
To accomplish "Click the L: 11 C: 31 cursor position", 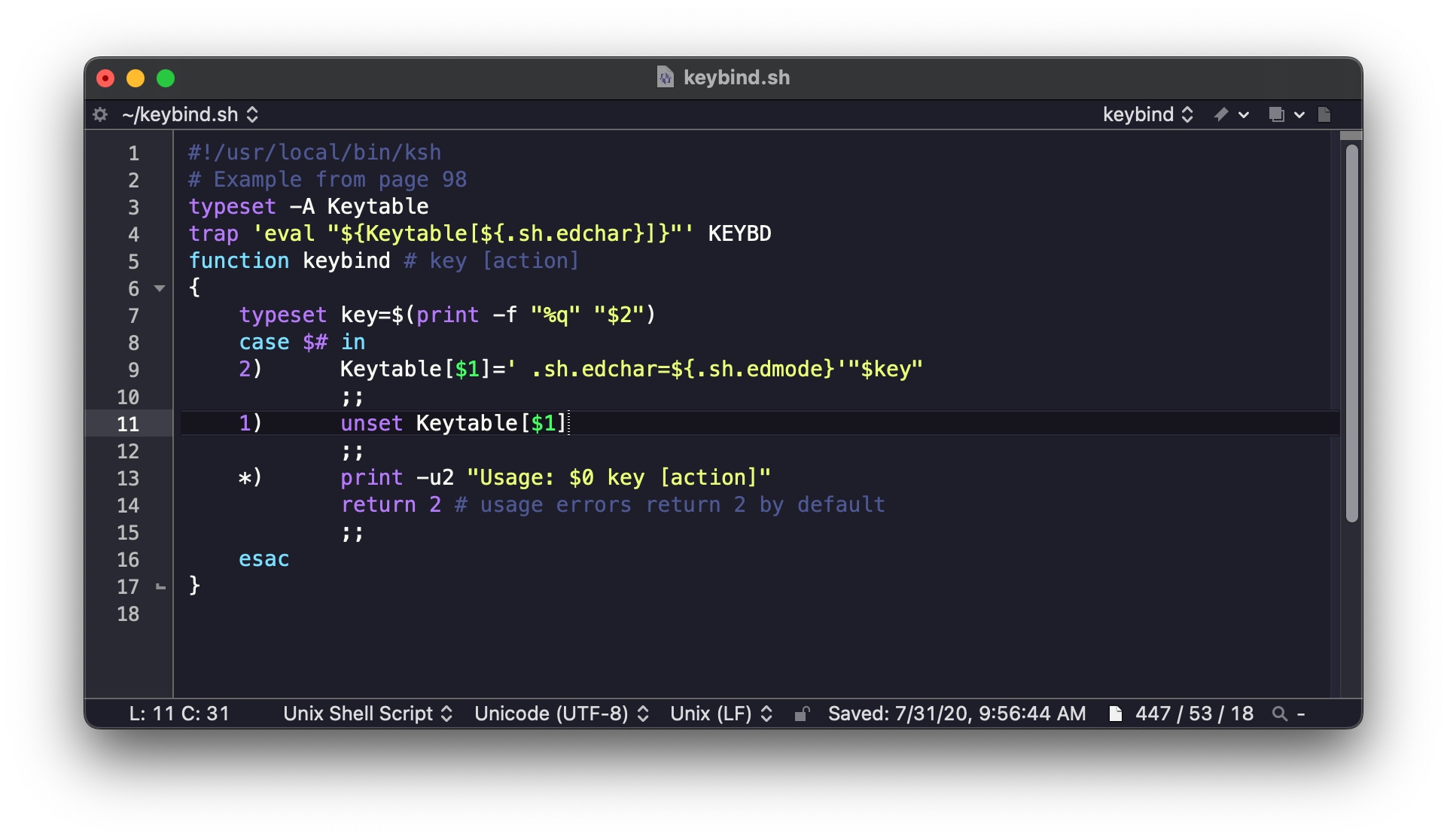I will click(179, 714).
